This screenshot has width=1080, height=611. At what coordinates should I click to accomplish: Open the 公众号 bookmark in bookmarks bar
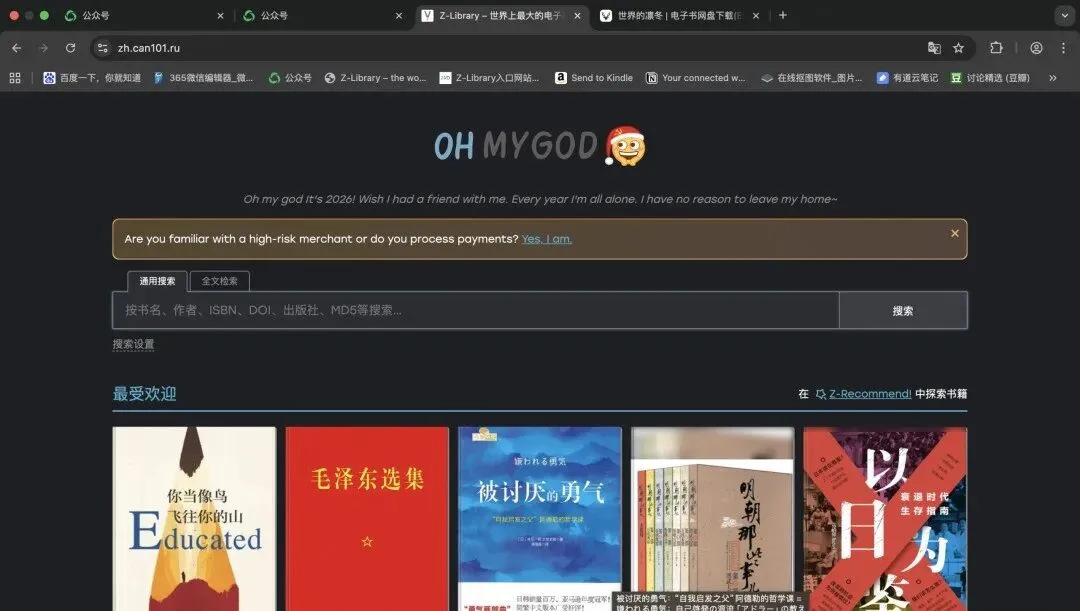pyautogui.click(x=290, y=79)
